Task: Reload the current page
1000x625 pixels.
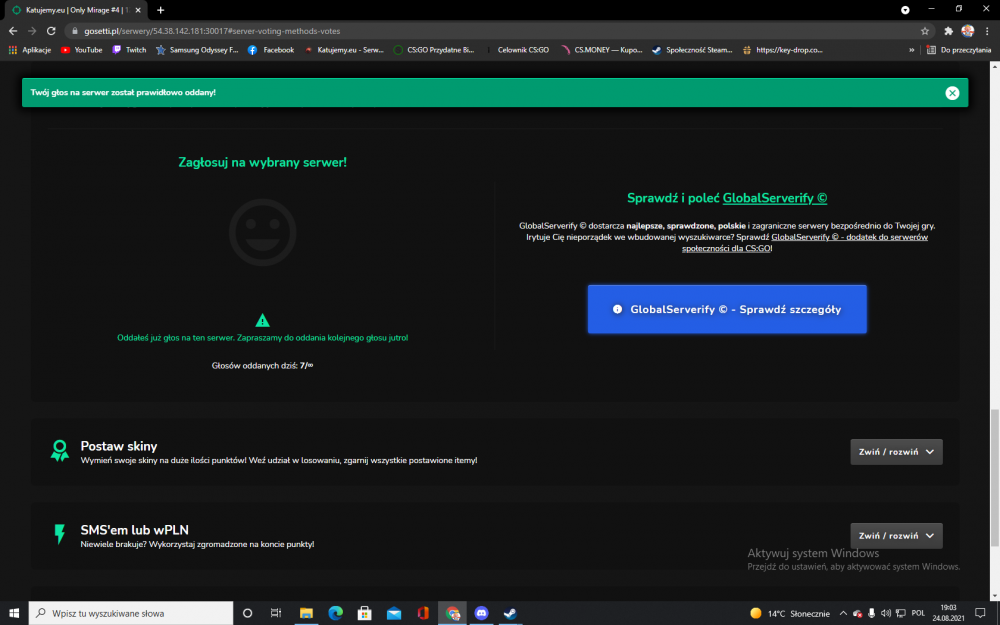Action: pyautogui.click(x=51, y=31)
